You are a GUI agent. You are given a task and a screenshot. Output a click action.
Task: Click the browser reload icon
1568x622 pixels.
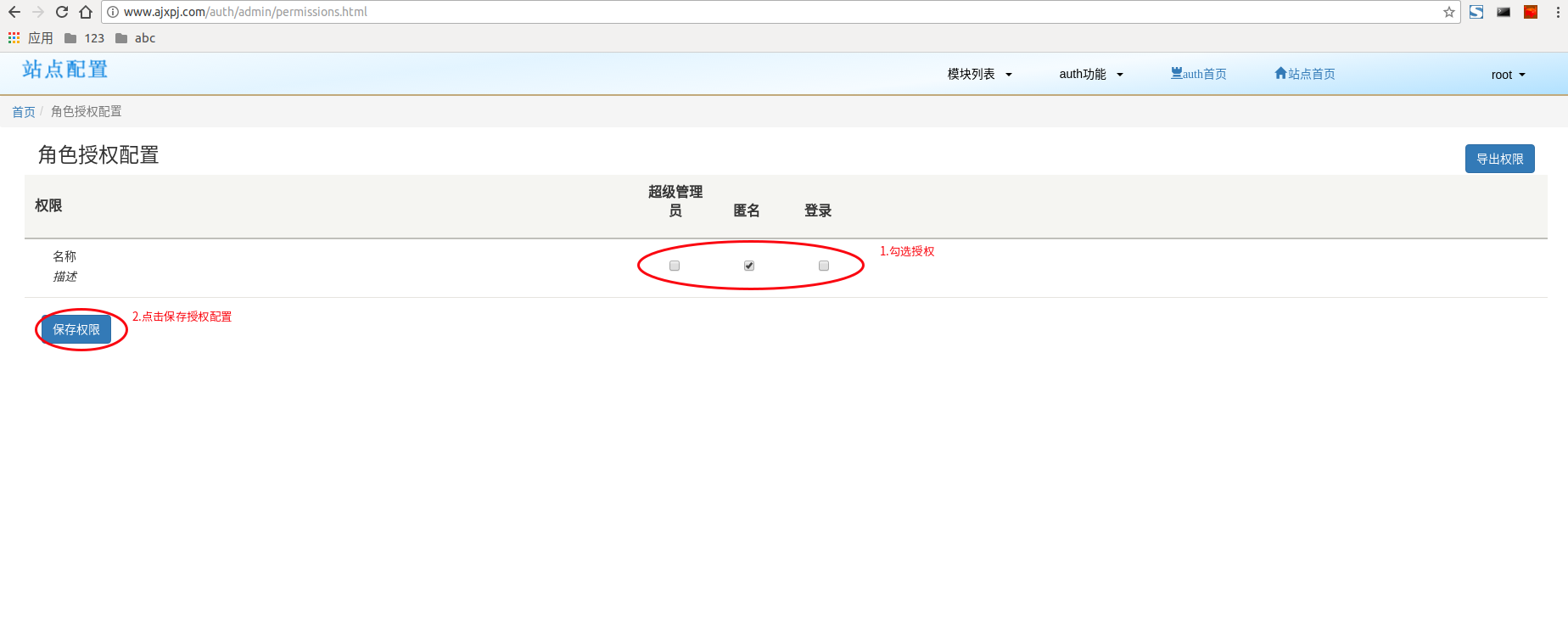click(x=62, y=12)
